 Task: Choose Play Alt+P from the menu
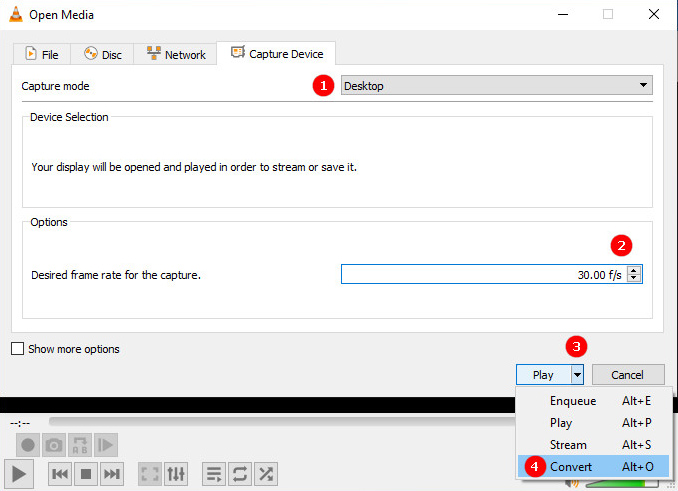(x=593, y=423)
